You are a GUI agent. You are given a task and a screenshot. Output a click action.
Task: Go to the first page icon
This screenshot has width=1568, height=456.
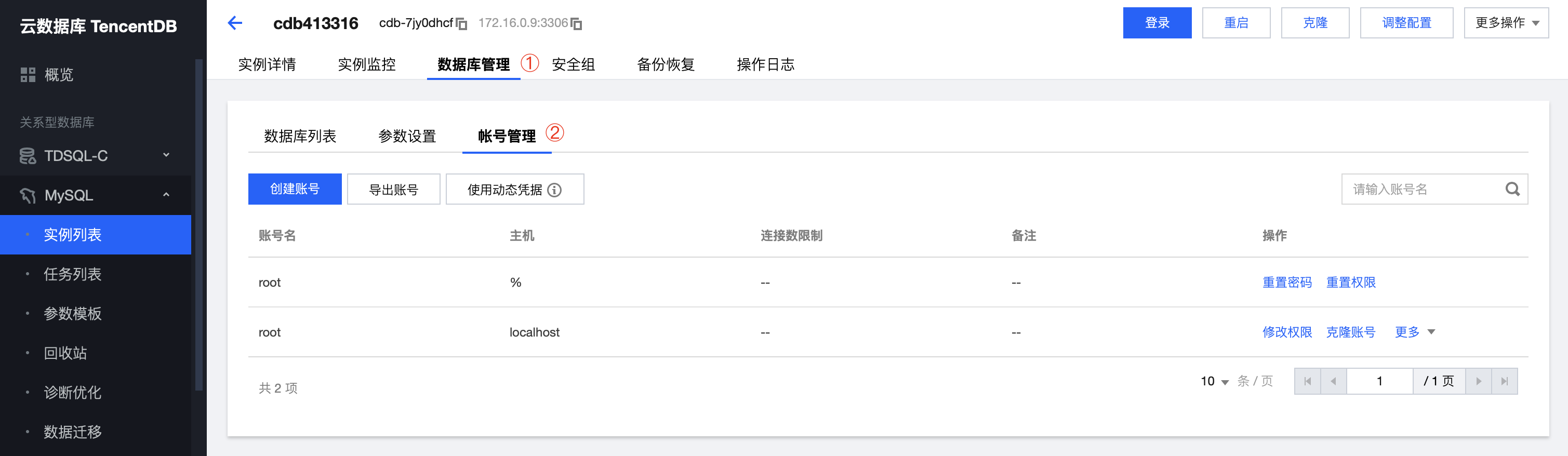click(x=1308, y=381)
